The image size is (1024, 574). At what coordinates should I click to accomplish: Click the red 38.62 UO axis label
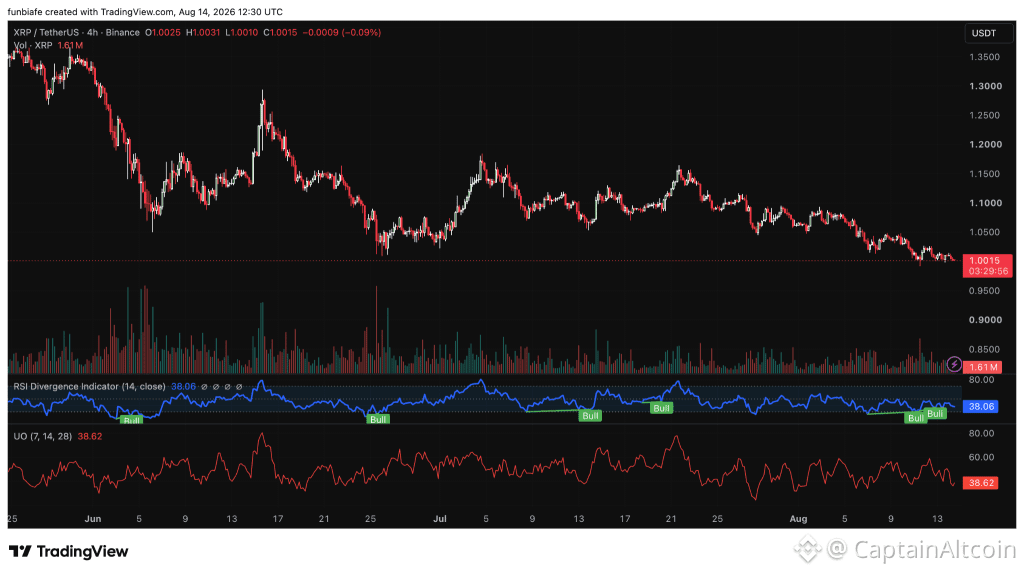click(x=980, y=483)
